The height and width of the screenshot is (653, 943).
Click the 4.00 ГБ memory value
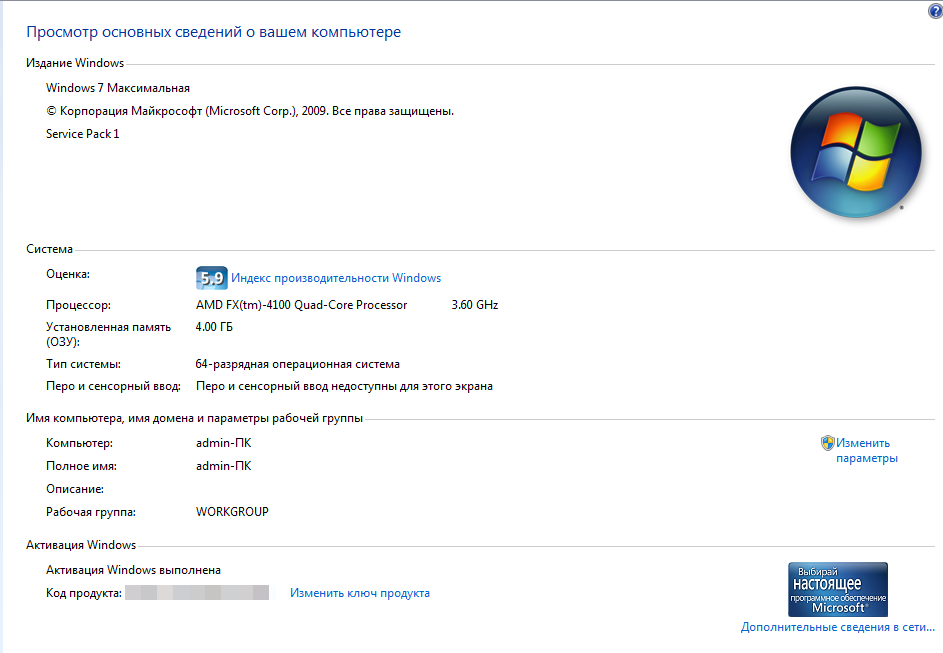tap(214, 327)
